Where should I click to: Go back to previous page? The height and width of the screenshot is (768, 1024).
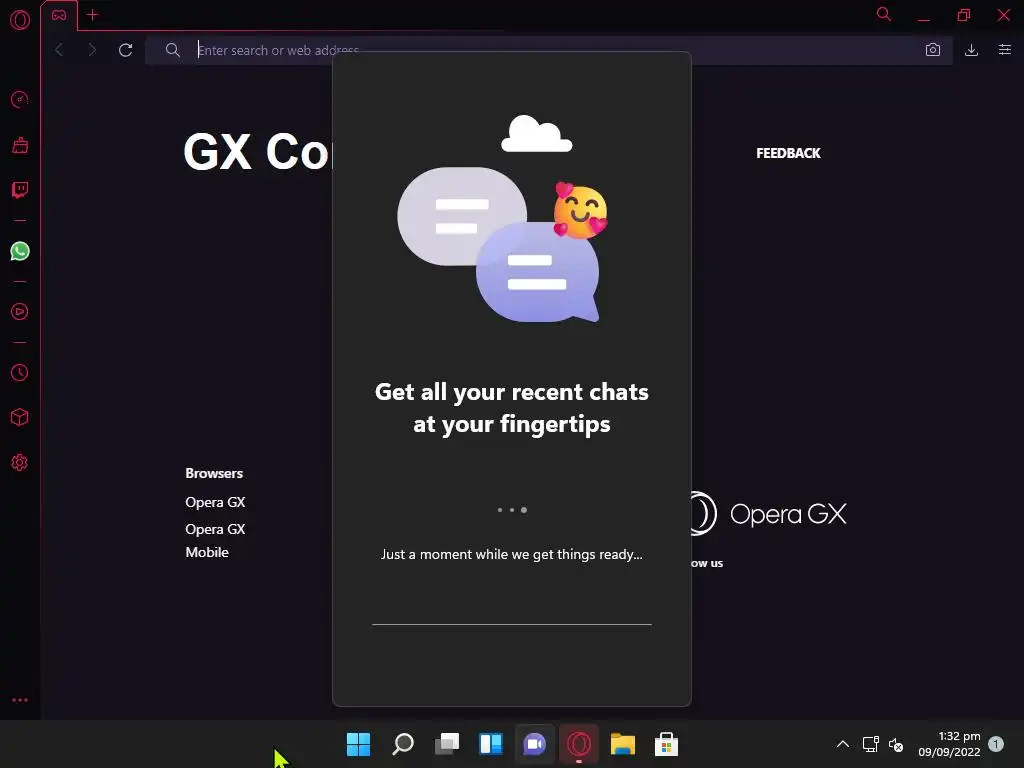point(59,50)
